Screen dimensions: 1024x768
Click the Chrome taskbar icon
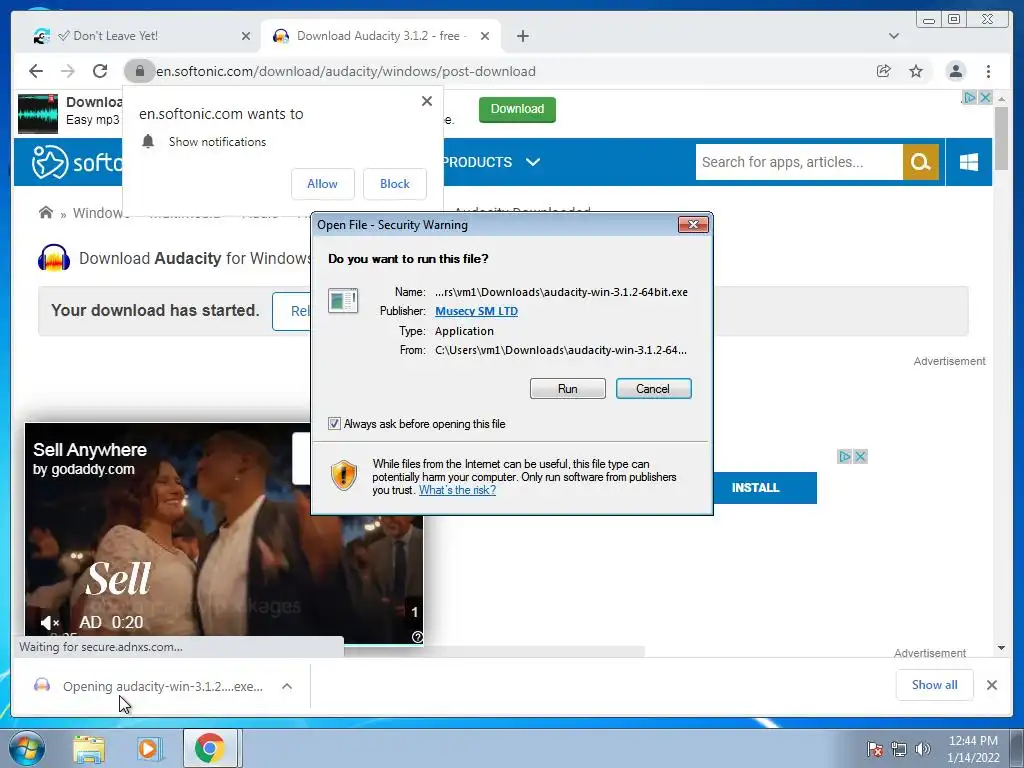(210, 748)
